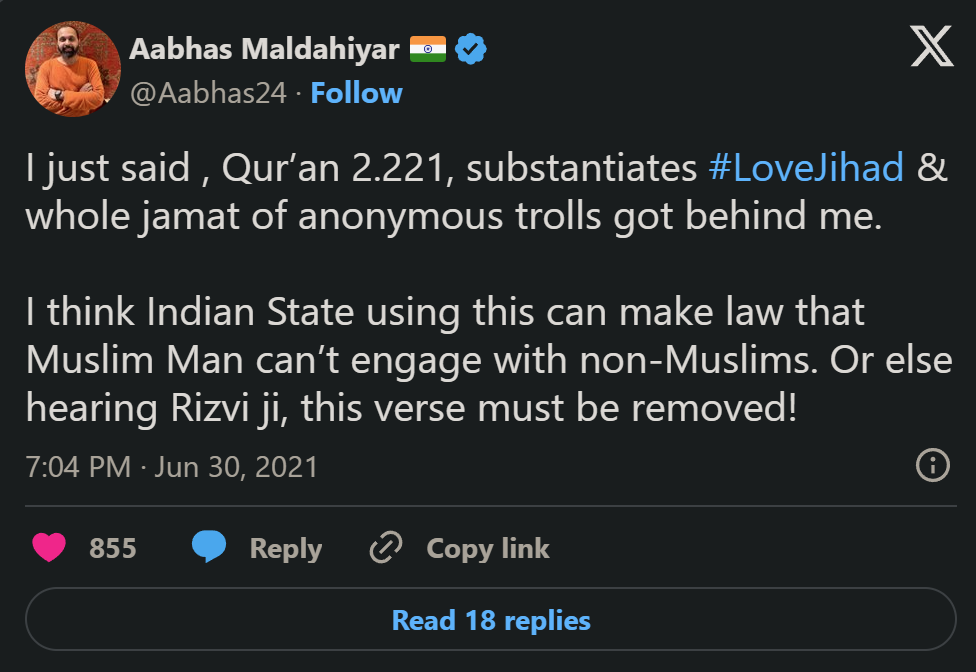Viewport: 976px width, 672px height.
Task: Open the #LoveJihad hashtag
Action: click(806, 168)
